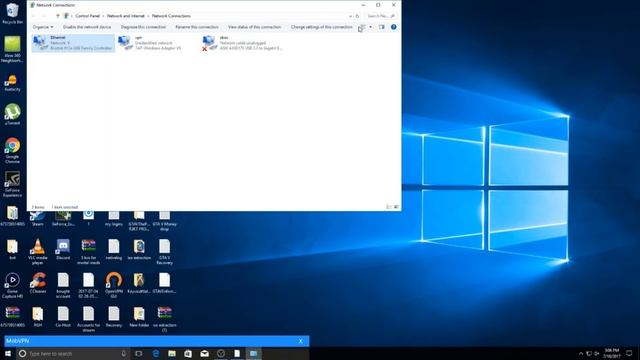The width and height of the screenshot is (640, 360).
Task: Click the Network Connections breadcrumb
Action: [171, 16]
